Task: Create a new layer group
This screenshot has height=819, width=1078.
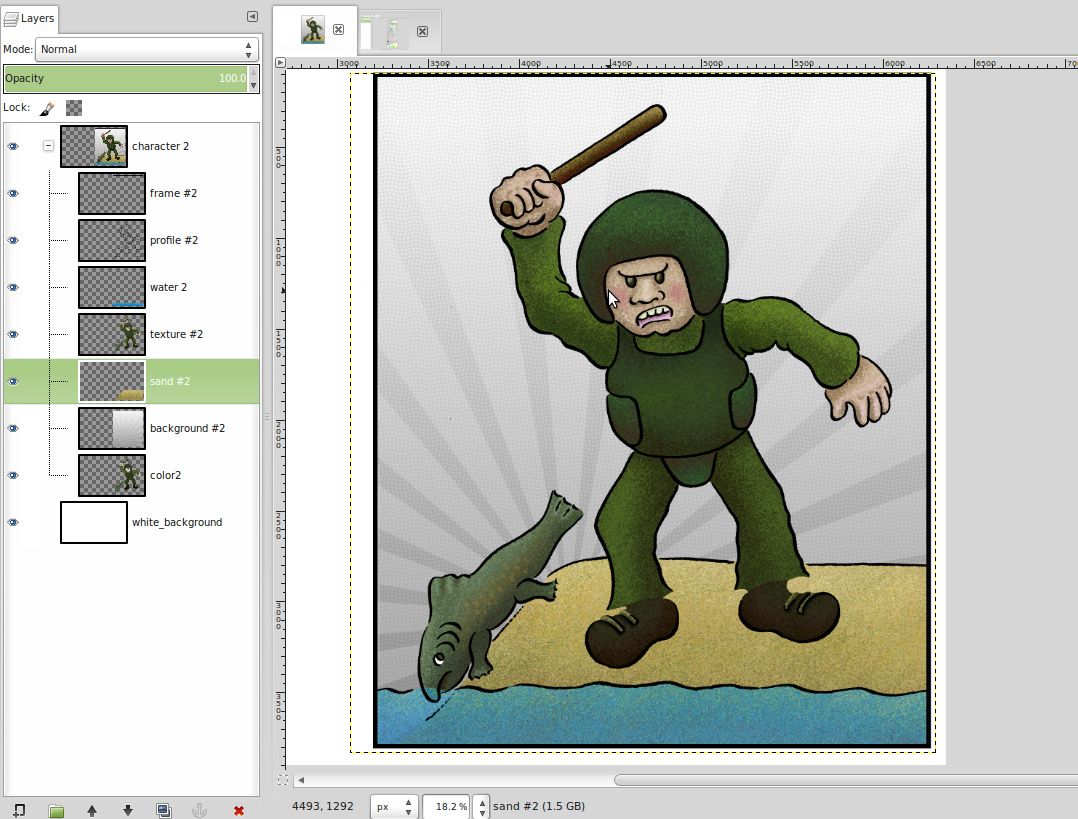Action: pyautogui.click(x=55, y=808)
